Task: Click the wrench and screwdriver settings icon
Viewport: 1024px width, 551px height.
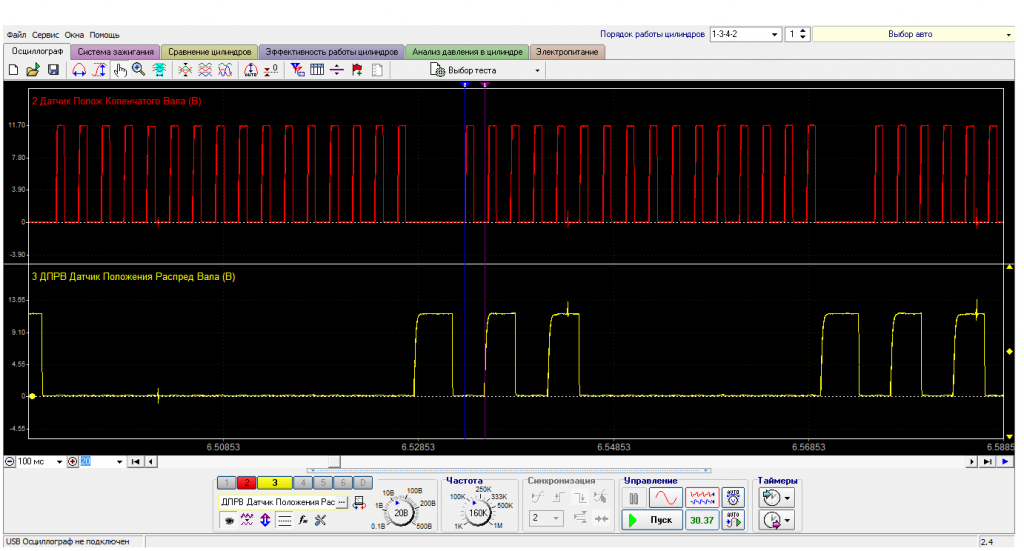Action: coord(321,520)
